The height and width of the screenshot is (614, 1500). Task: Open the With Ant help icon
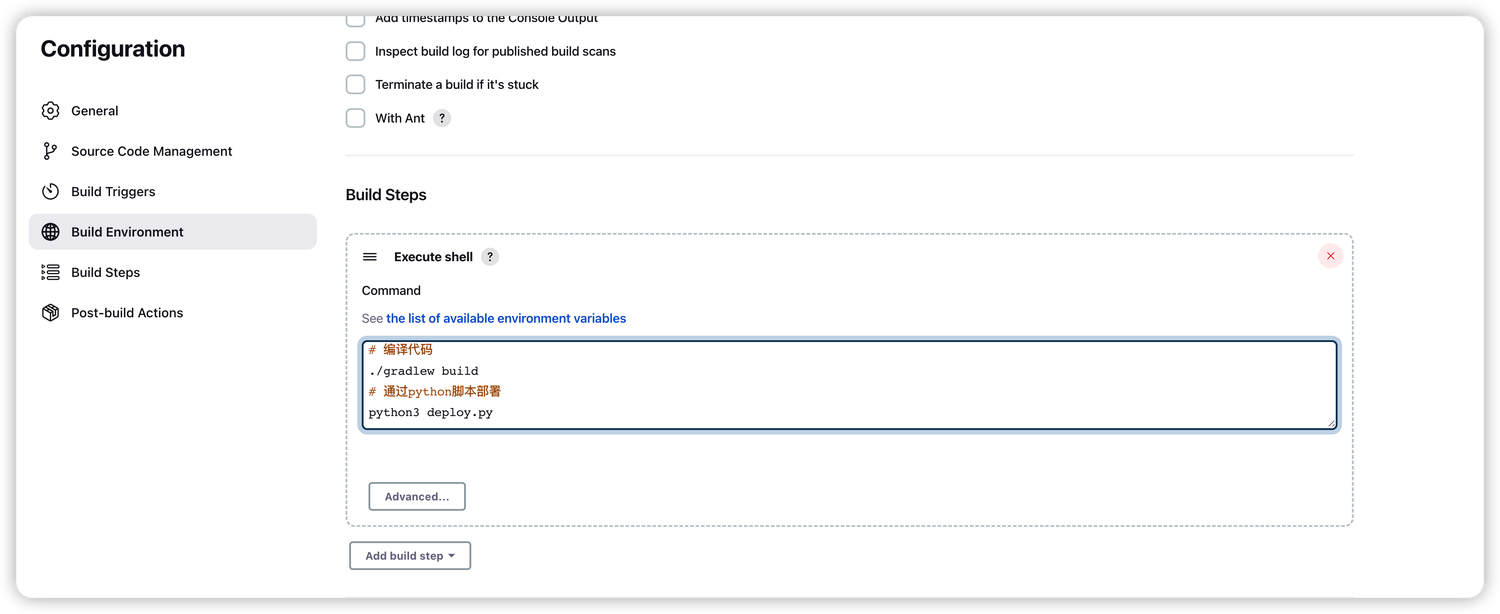(x=442, y=118)
